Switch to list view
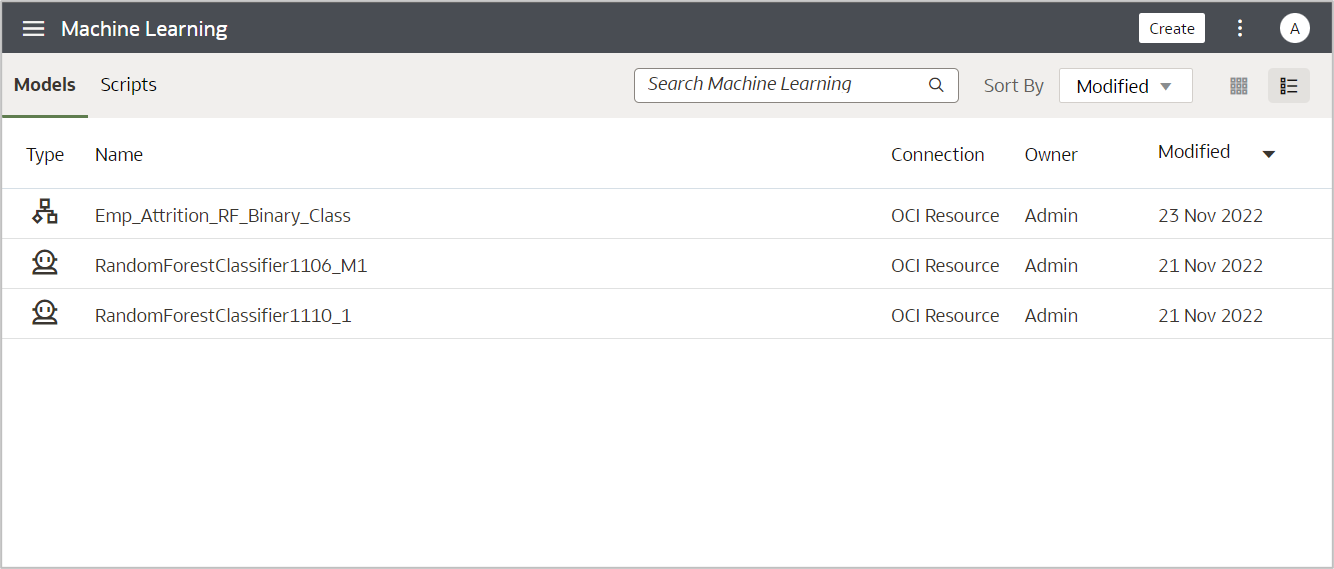Image resolution: width=1334 pixels, height=569 pixels. tap(1289, 86)
